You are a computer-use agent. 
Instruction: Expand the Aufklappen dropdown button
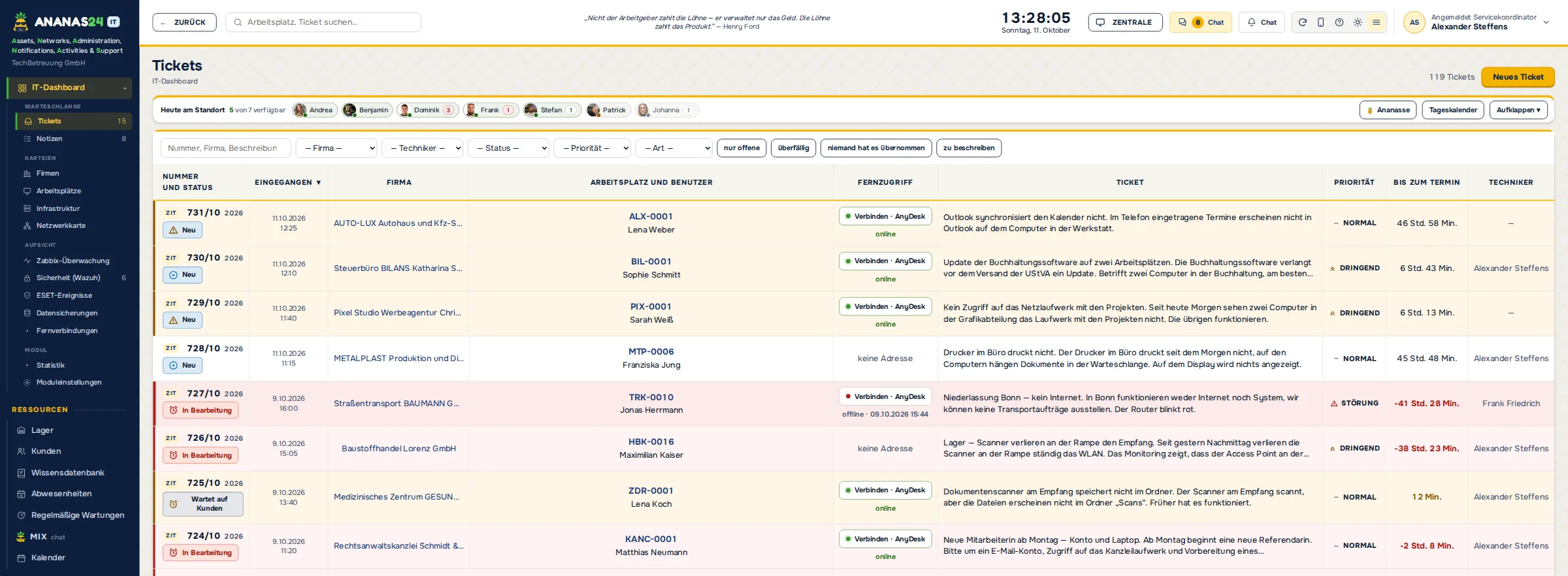pyautogui.click(x=1518, y=110)
